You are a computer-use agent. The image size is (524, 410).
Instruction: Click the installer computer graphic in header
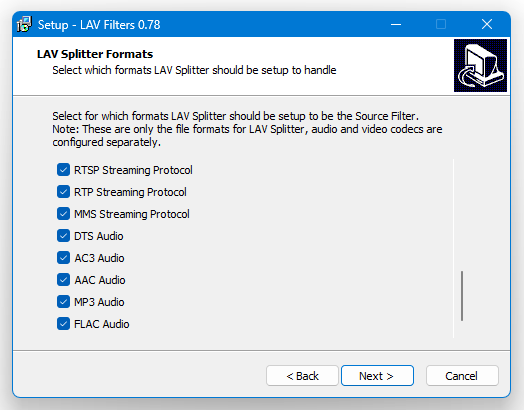coord(480,65)
